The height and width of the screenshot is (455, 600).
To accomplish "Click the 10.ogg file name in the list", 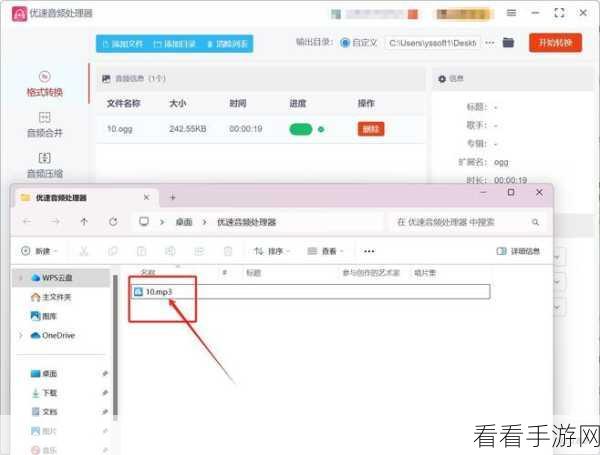I will tap(120, 129).
